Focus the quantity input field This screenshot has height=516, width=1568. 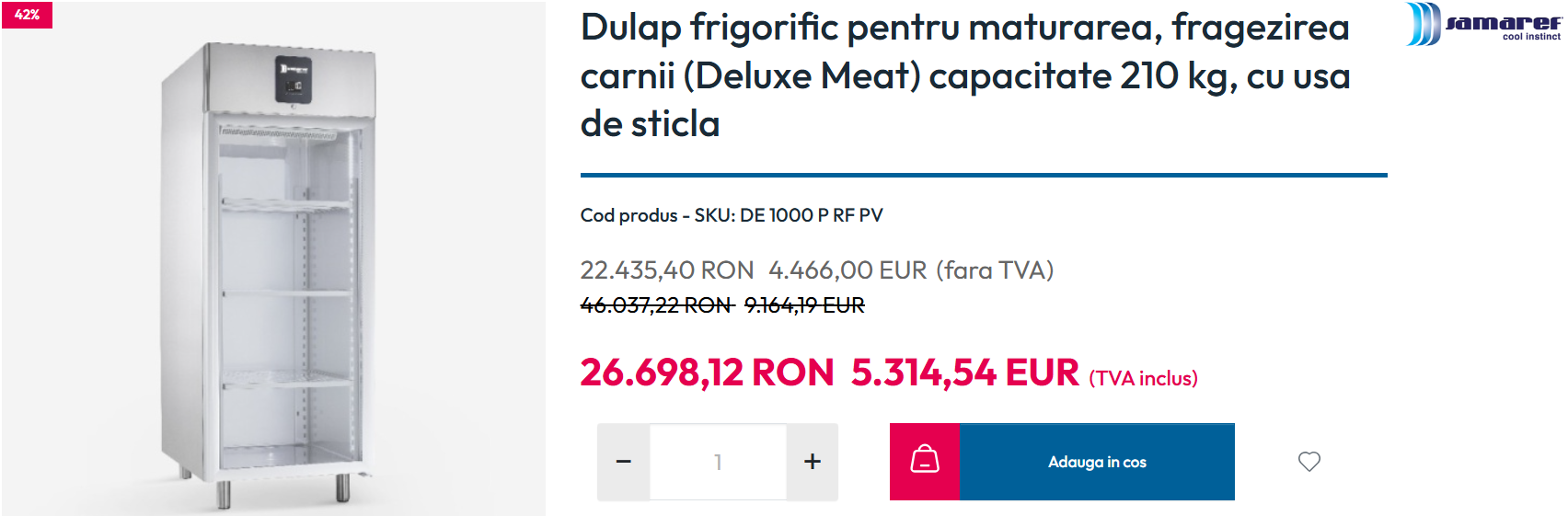718,462
